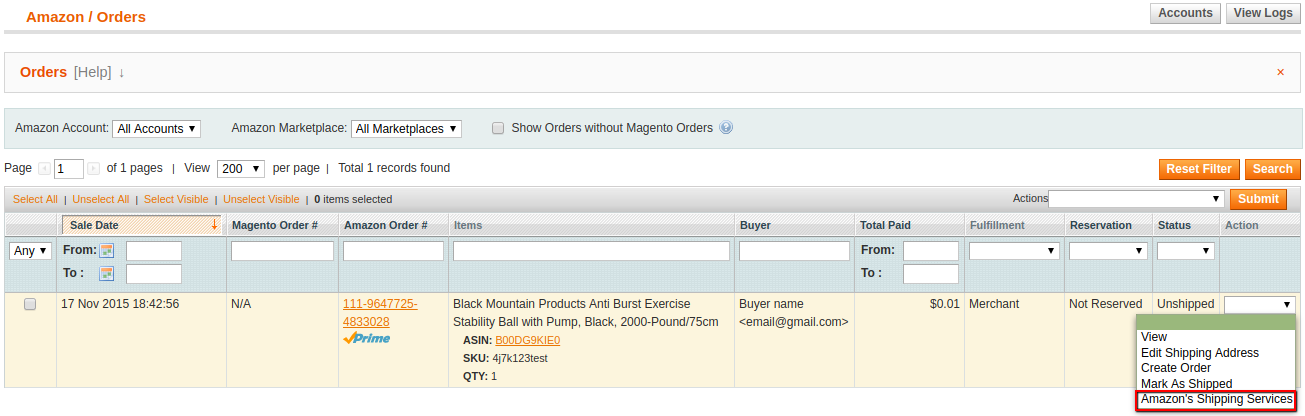
Task: Focus Amazon Order # filter field
Action: [x=393, y=251]
